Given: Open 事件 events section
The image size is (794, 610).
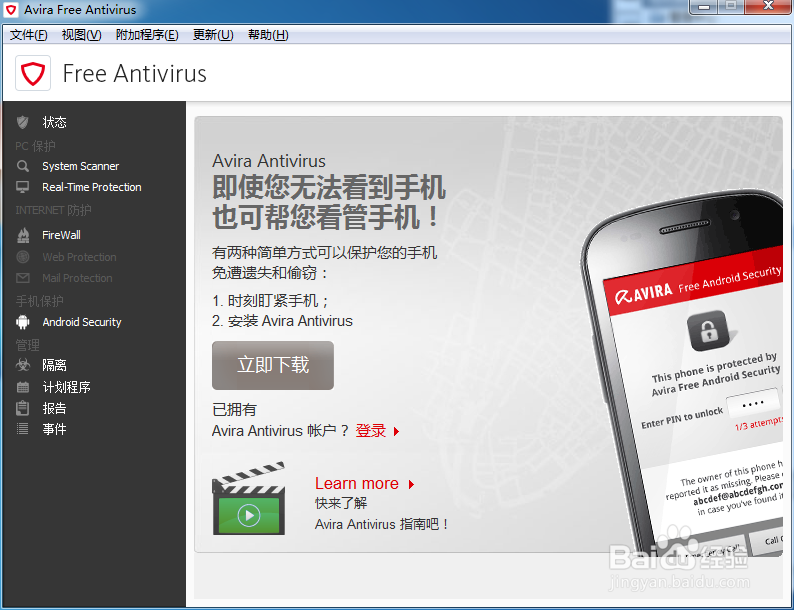Looking at the screenshot, I should pos(54,429).
